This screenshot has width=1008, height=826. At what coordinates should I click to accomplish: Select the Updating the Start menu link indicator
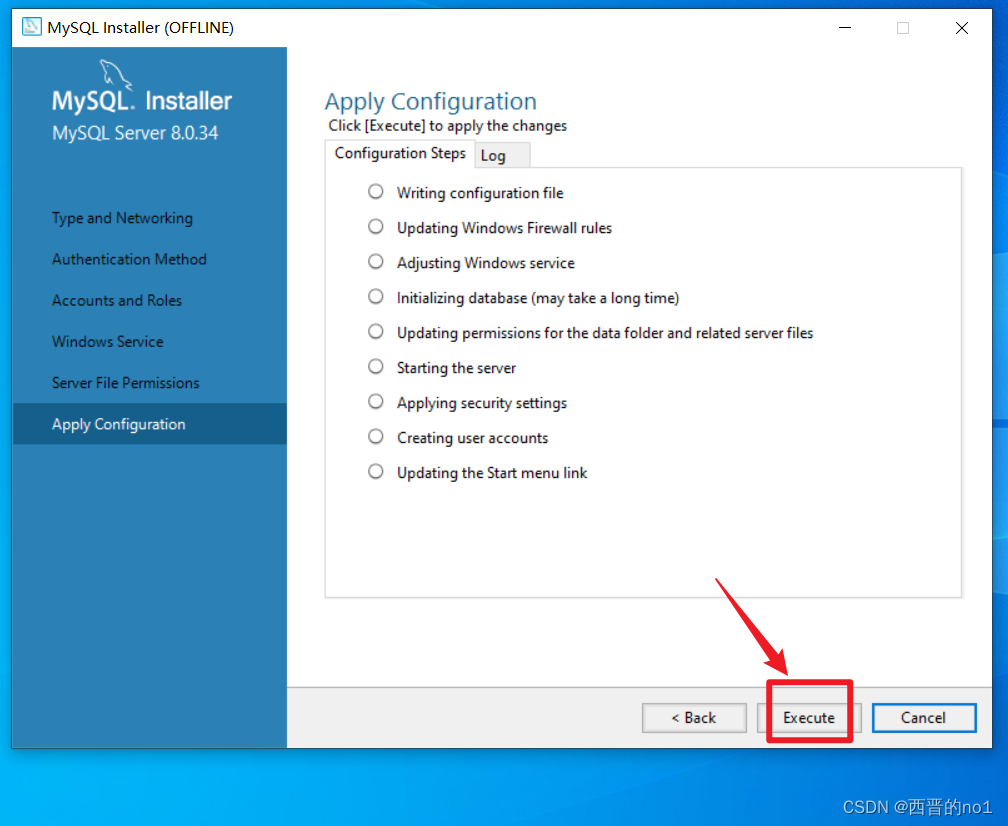point(375,472)
